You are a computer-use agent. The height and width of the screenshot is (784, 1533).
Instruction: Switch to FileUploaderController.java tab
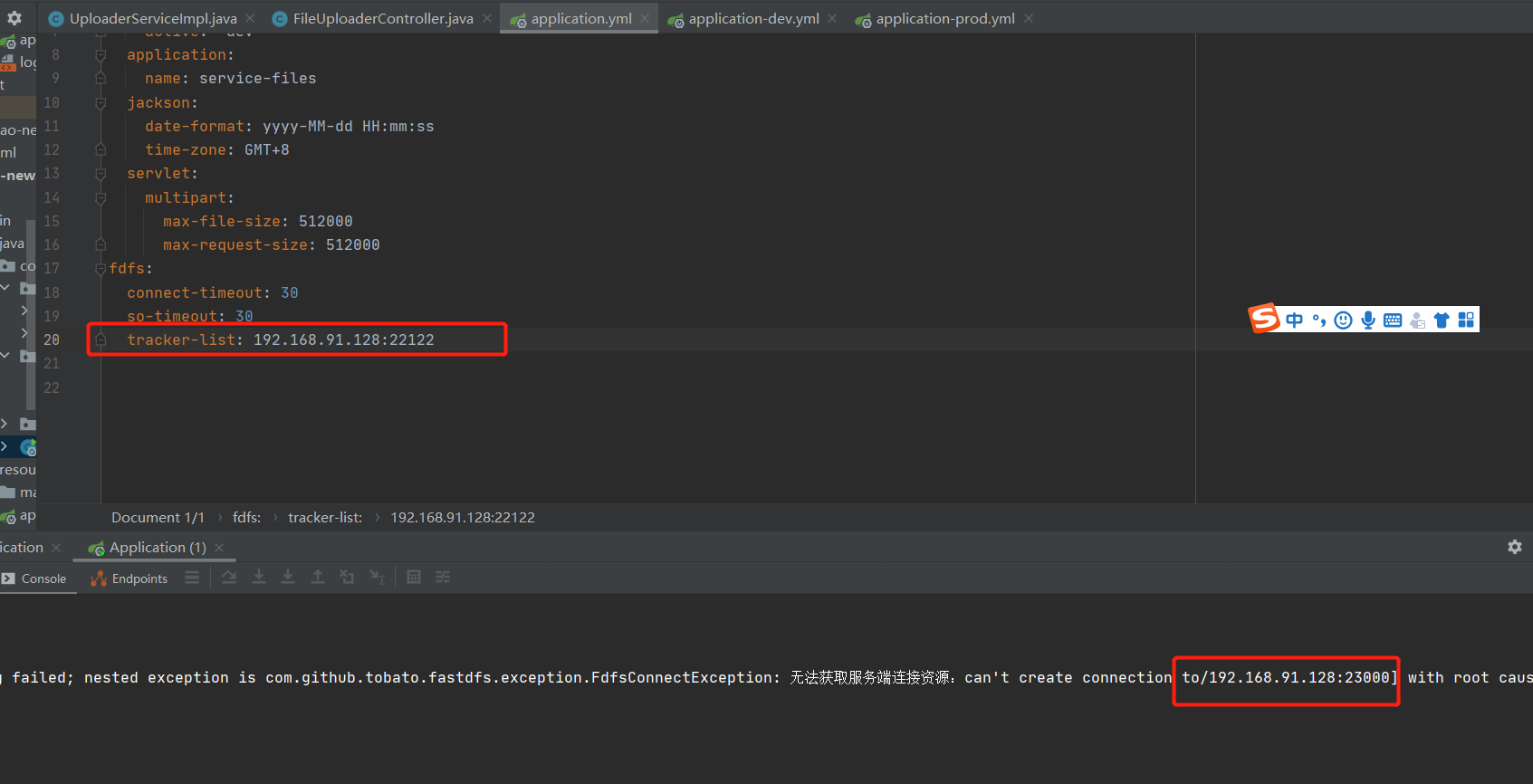coord(383,18)
